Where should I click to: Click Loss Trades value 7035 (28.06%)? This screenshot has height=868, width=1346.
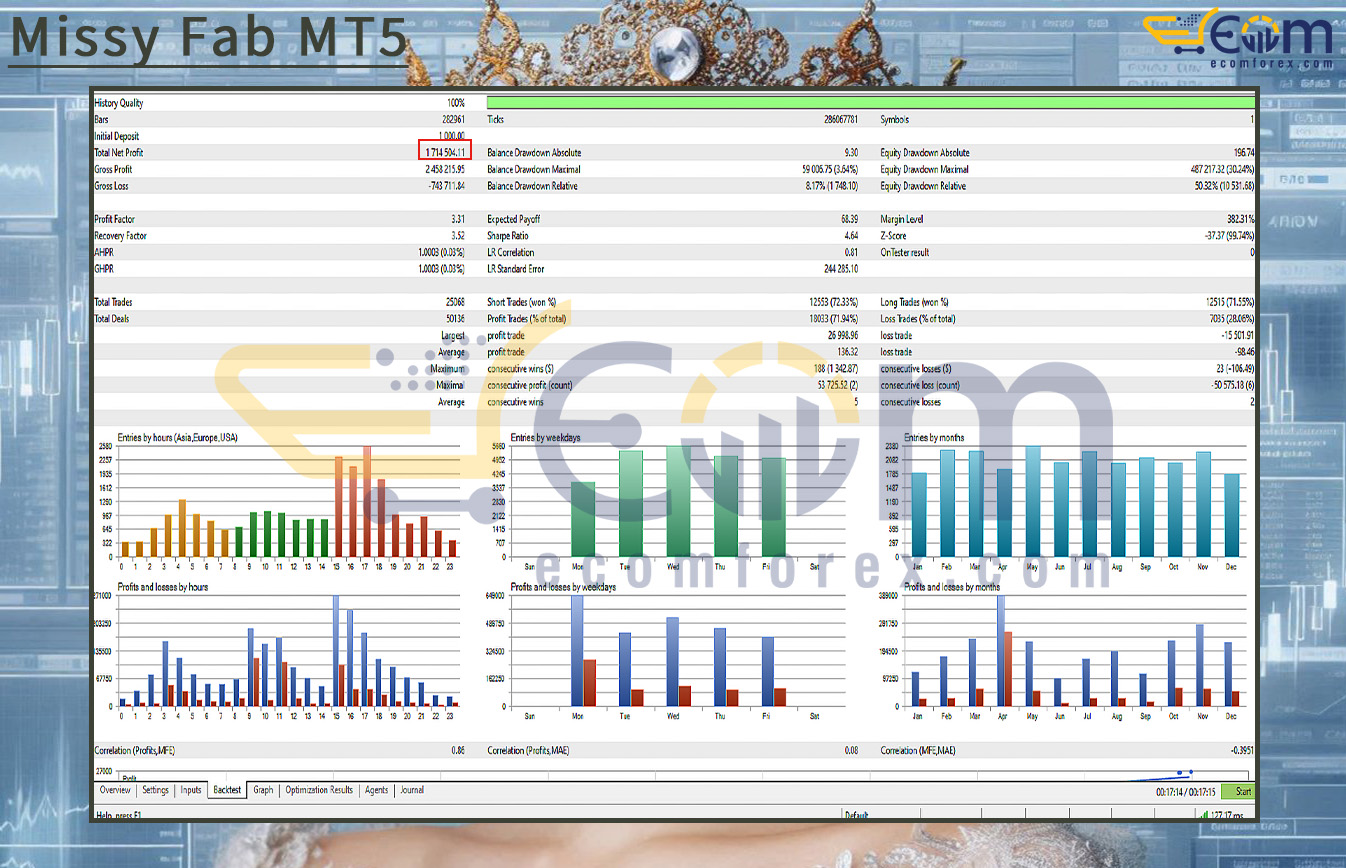pyautogui.click(x=1232, y=319)
